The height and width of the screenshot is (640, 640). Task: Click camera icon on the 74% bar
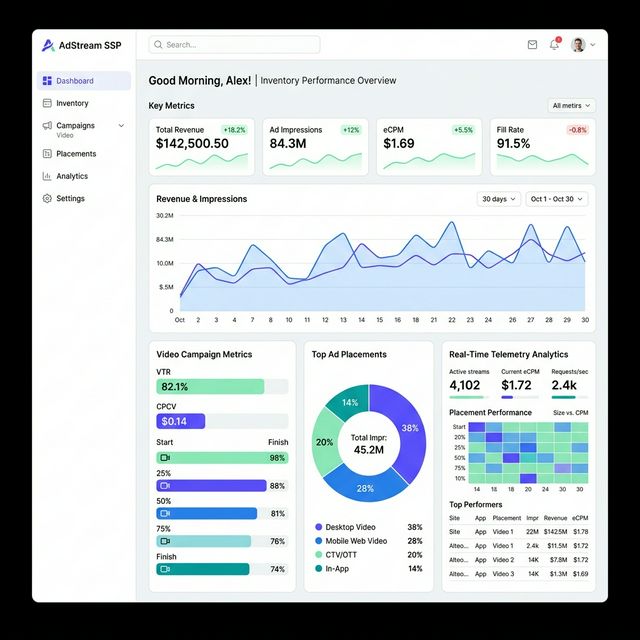(x=165, y=569)
